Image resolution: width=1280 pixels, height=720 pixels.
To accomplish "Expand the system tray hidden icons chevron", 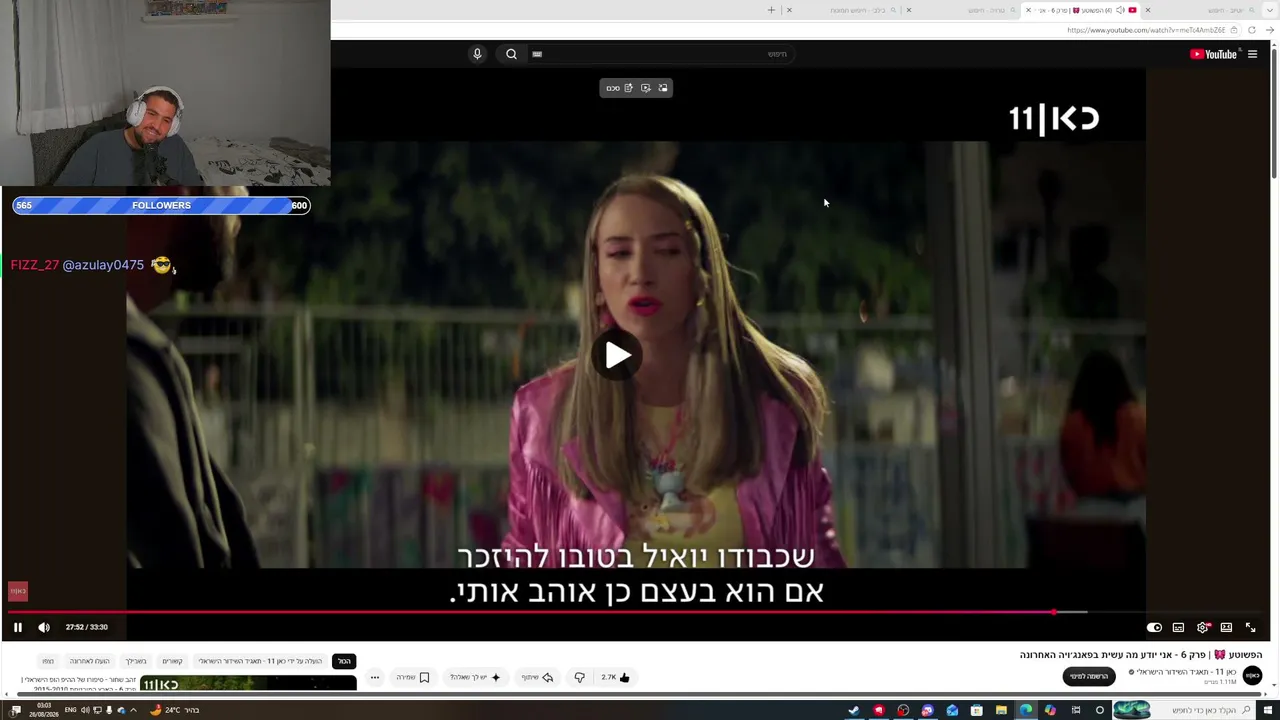I will pos(133,711).
